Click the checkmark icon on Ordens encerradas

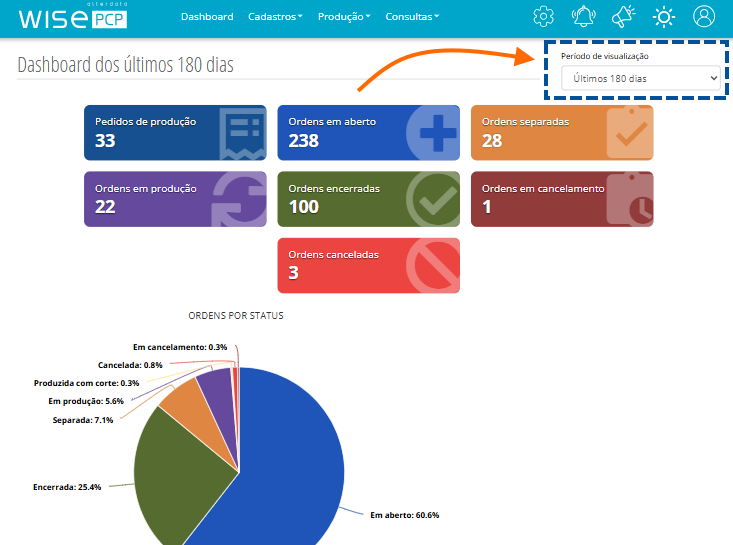[433, 200]
